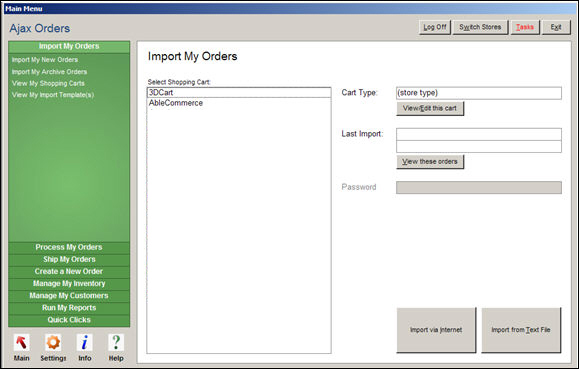The width and height of the screenshot is (579, 369).
Task: Click the Cart Type field
Action: point(479,93)
